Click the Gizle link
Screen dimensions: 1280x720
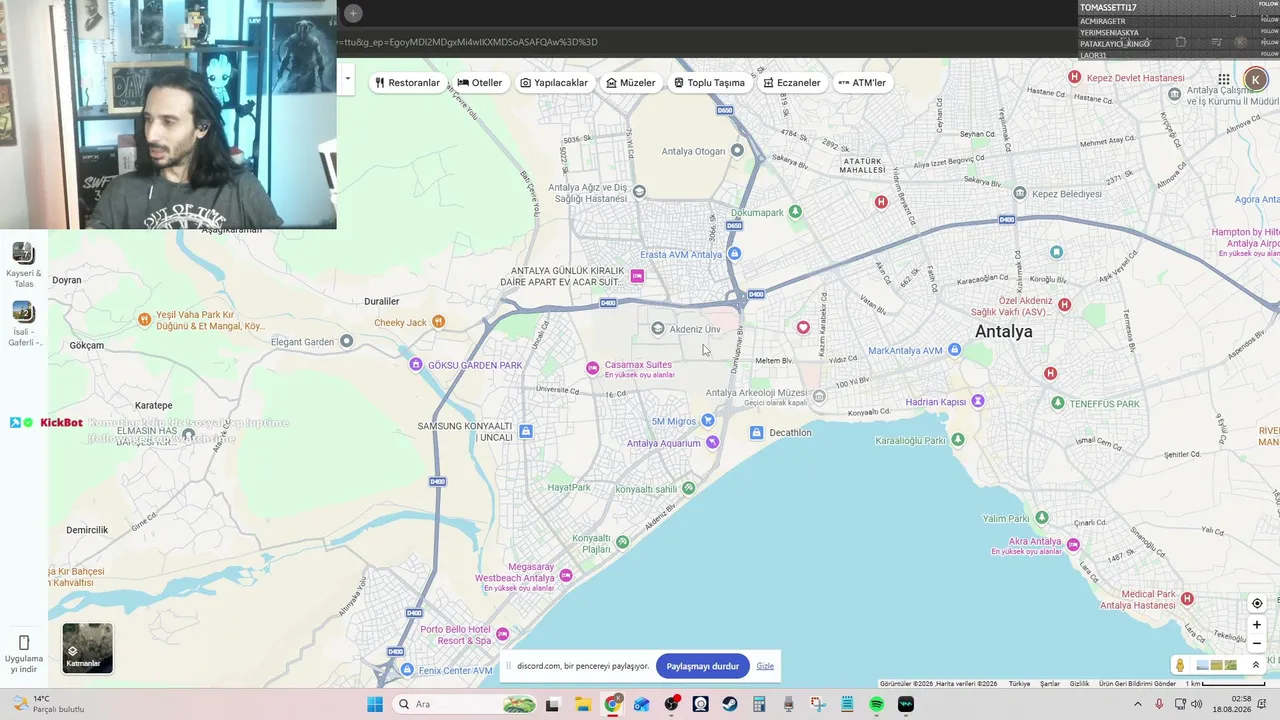point(765,666)
